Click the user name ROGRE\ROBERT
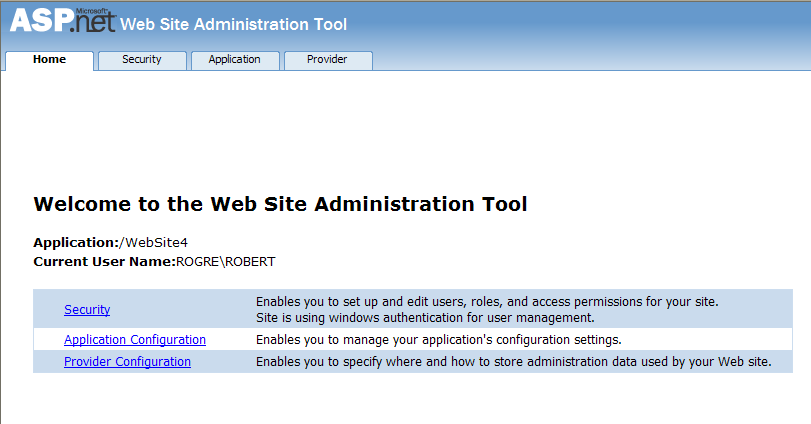The width and height of the screenshot is (811, 424). click(226, 262)
